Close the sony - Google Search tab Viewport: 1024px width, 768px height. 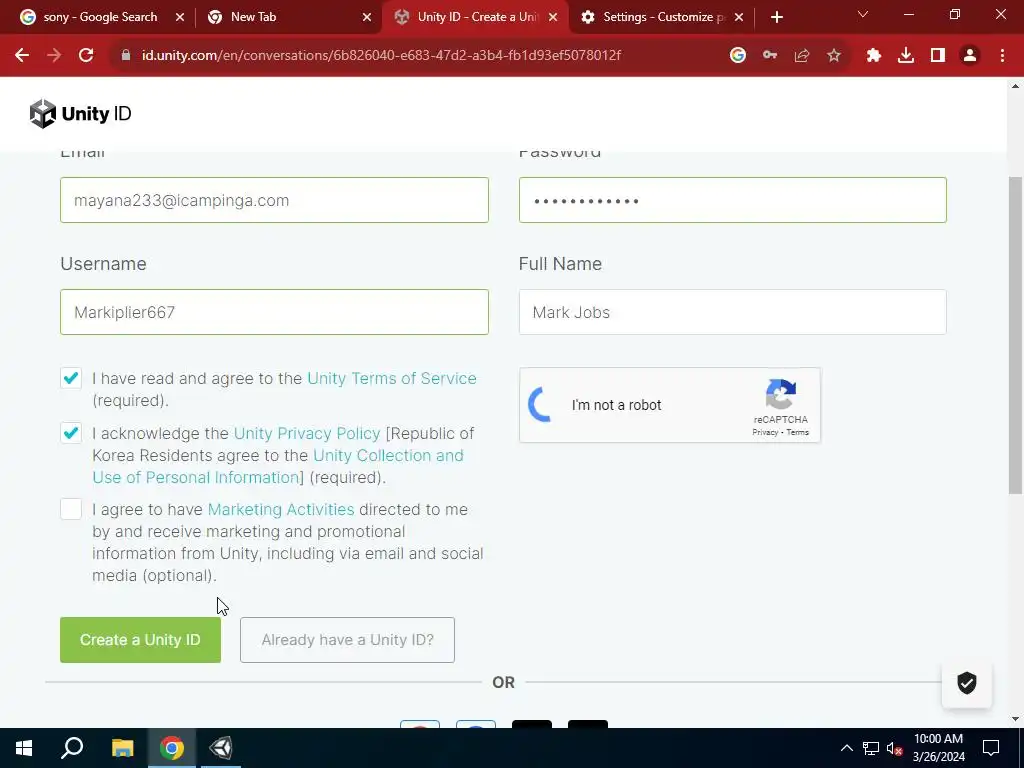coord(180,18)
